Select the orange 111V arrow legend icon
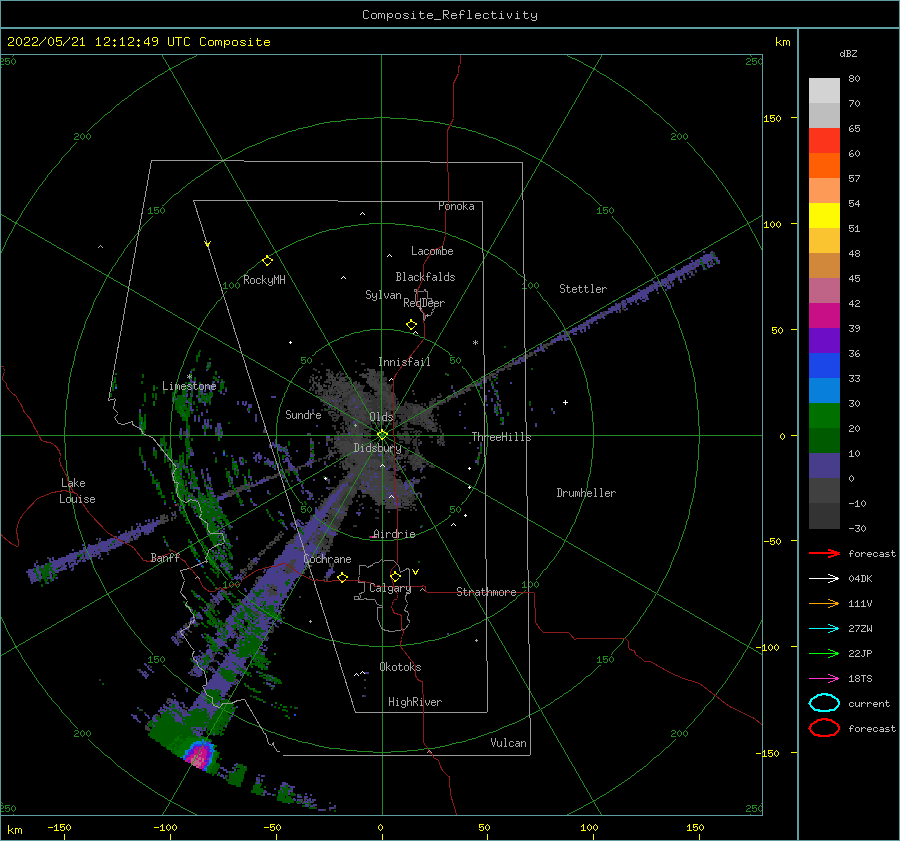 [824, 603]
